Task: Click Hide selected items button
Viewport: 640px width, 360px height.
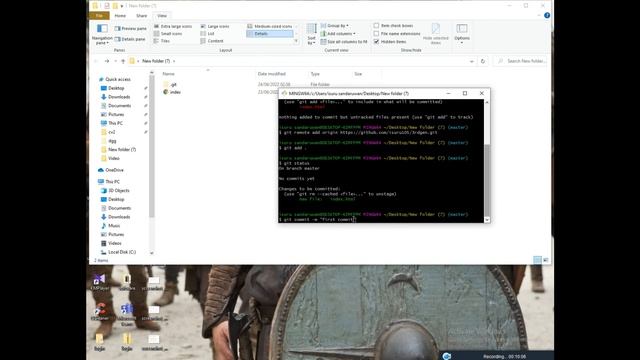Action: point(436,34)
